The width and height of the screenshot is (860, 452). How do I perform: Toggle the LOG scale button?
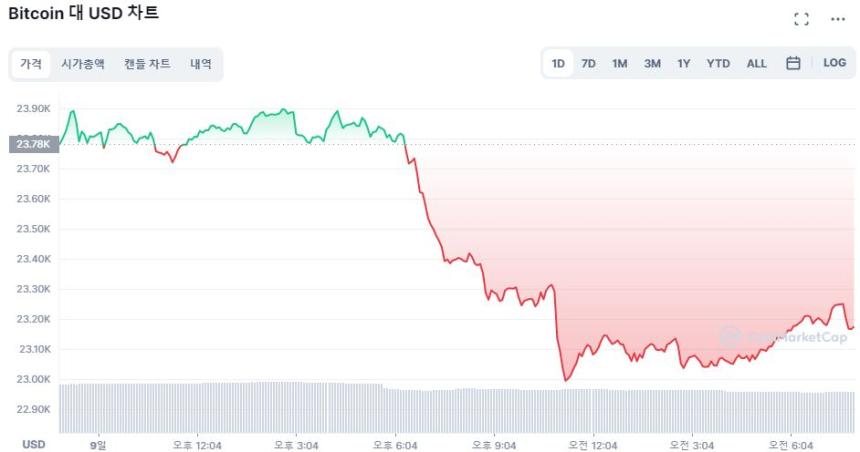(x=834, y=63)
